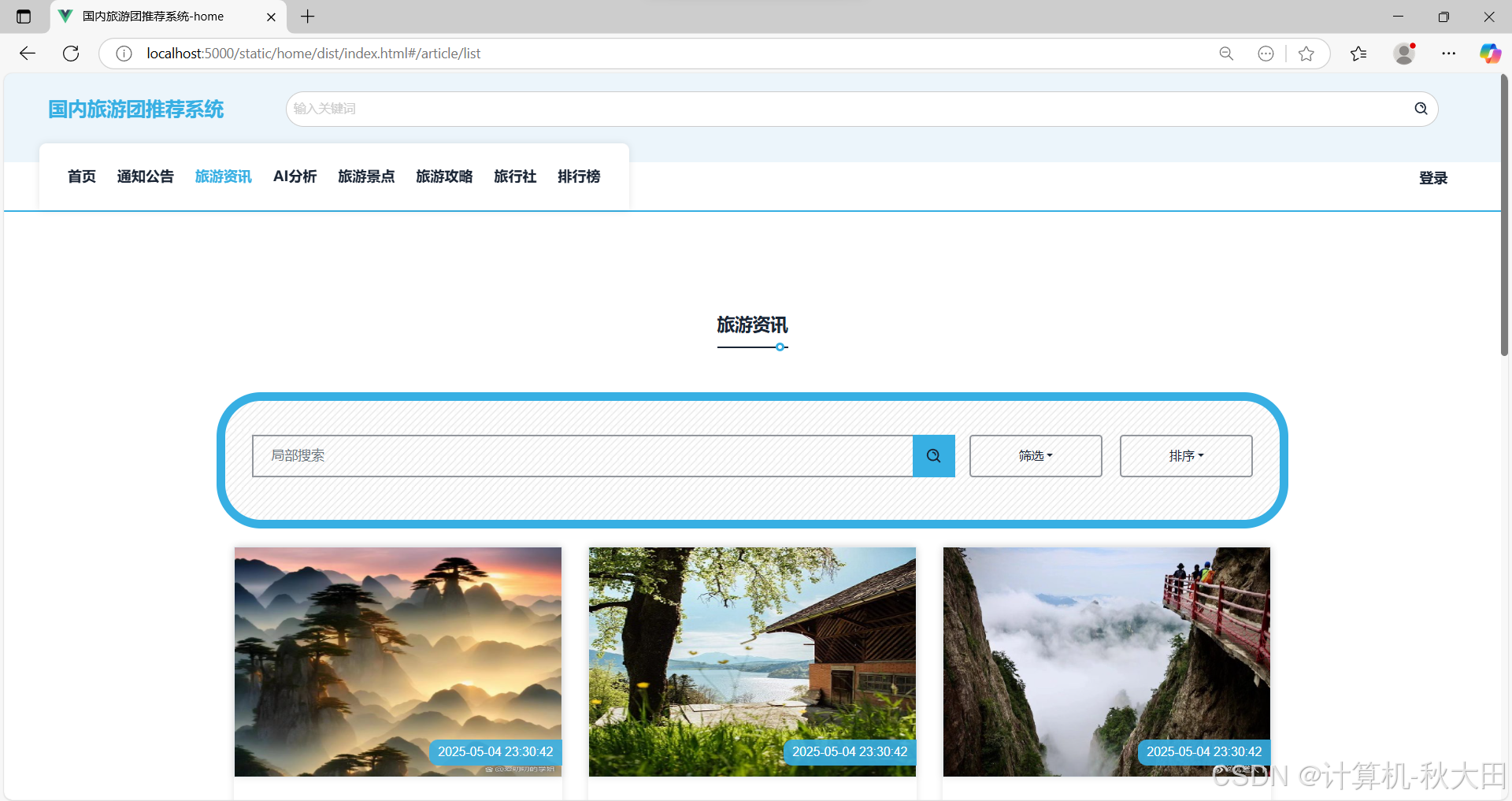Open 旅行社 menu item
This screenshot has width=1512, height=801.
tap(515, 176)
